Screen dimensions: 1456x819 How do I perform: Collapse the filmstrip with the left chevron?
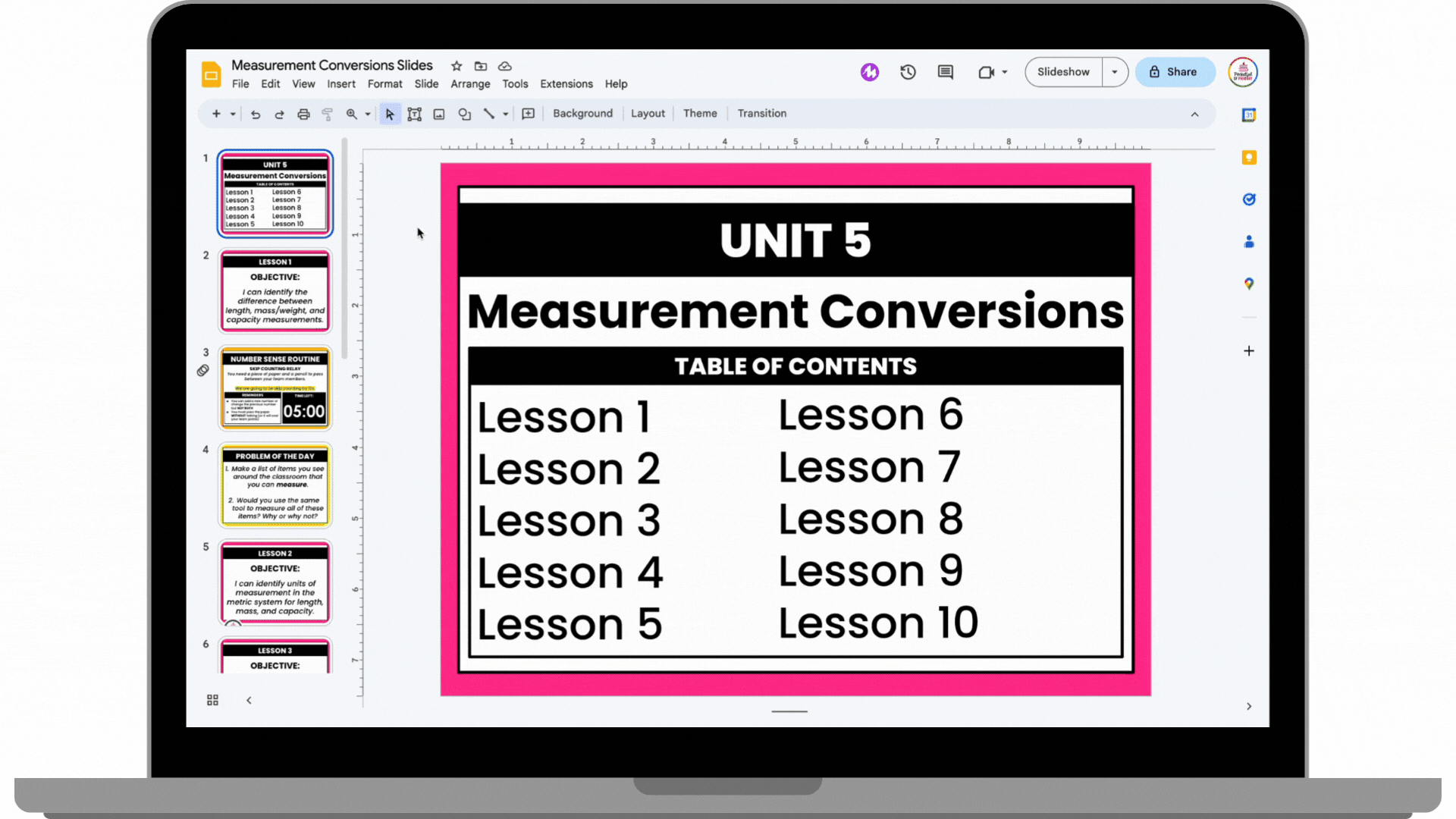(x=249, y=700)
